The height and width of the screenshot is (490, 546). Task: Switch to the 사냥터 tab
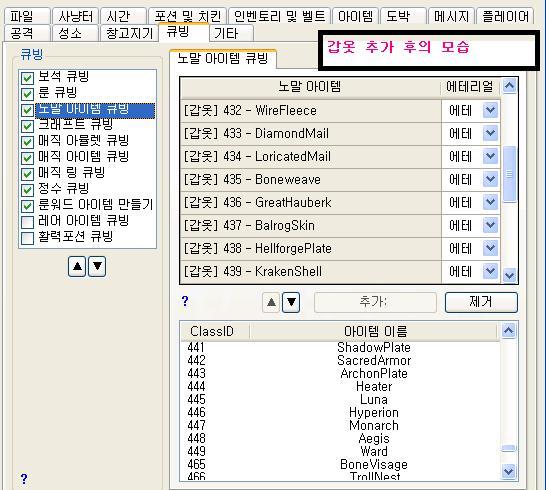[x=75, y=16]
